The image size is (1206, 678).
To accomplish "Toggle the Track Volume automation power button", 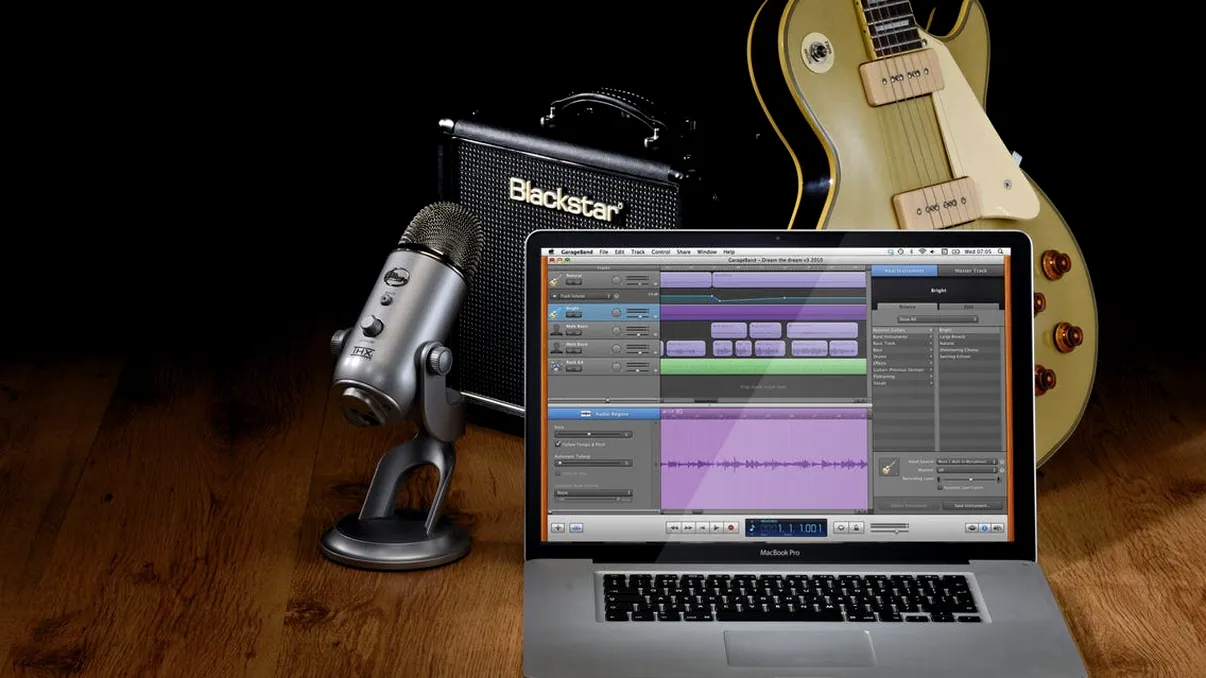I will 553,296.
